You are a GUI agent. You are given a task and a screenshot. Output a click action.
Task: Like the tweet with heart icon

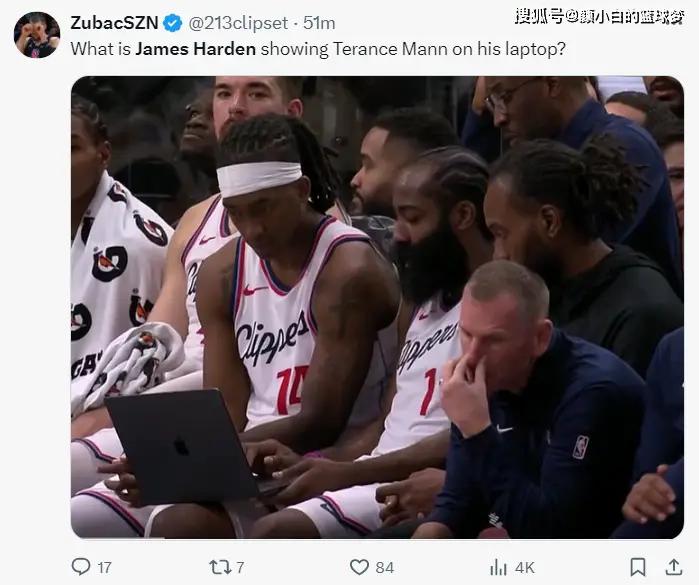point(359,567)
